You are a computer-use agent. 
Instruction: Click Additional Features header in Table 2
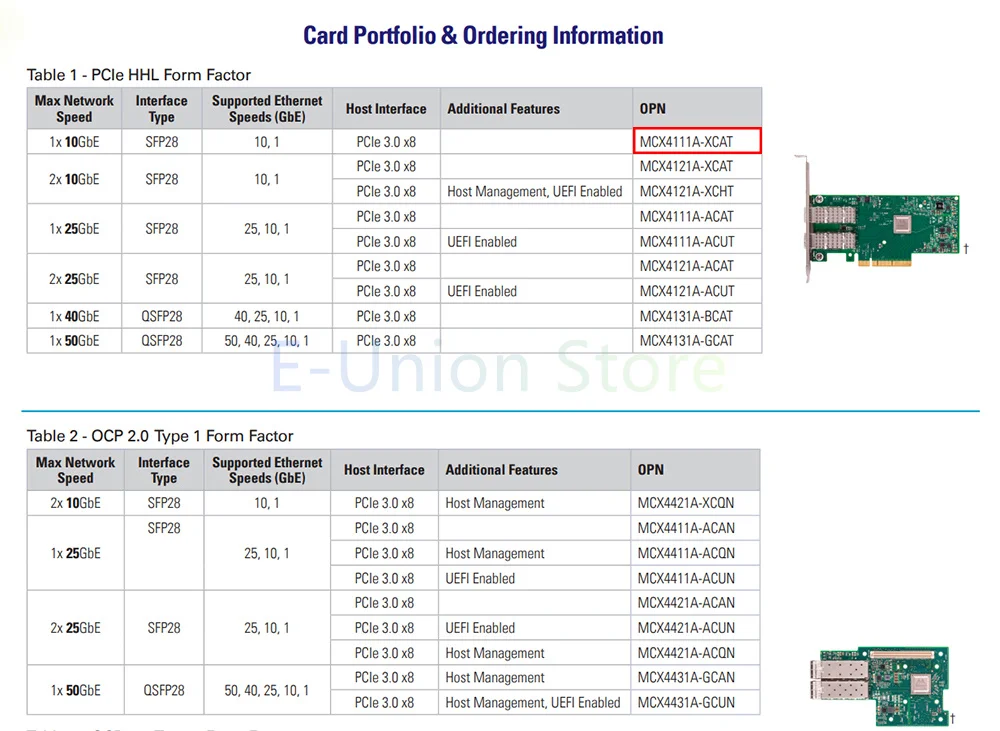click(501, 470)
